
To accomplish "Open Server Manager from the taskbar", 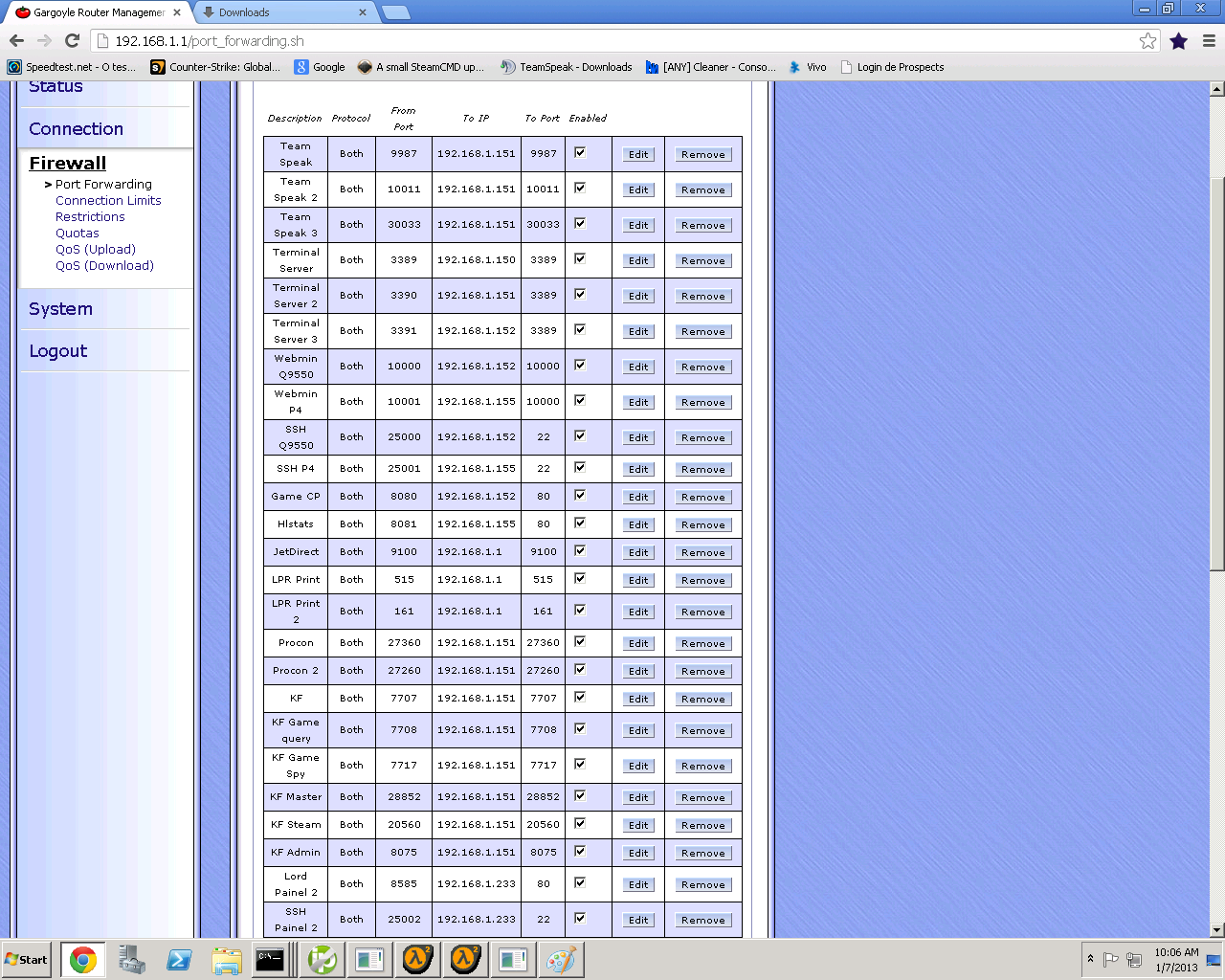I will coord(132,960).
